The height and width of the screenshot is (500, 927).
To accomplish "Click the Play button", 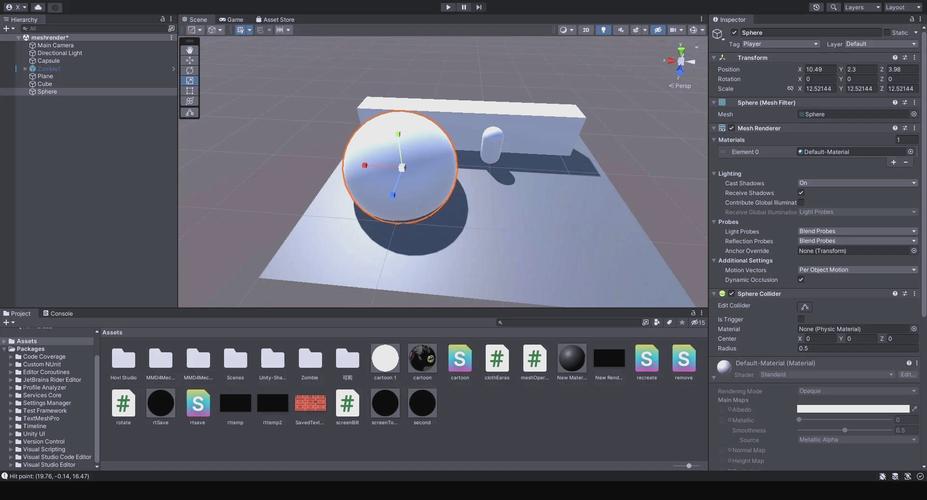I will point(448,7).
